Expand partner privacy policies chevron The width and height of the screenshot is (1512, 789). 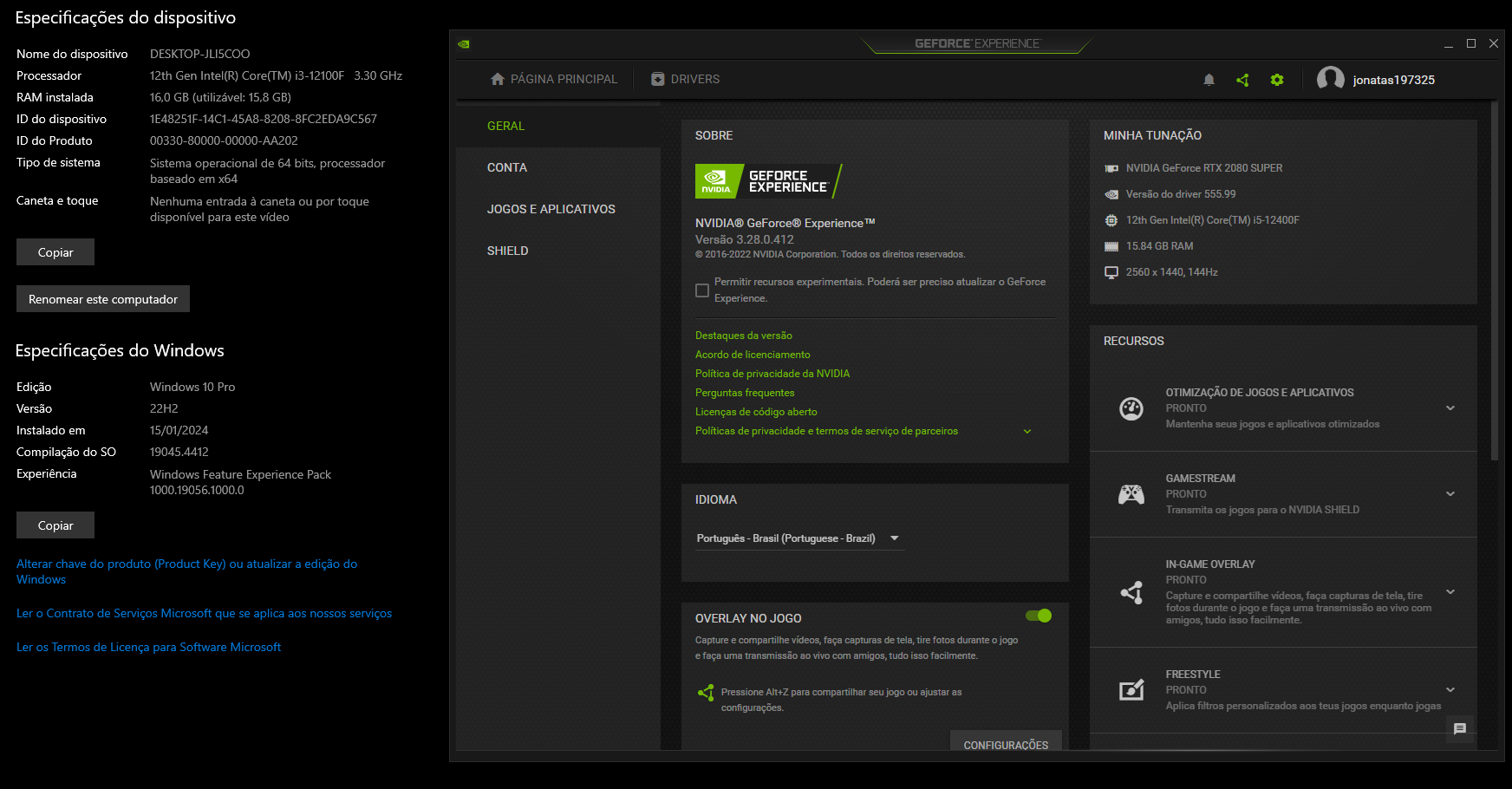pyautogui.click(x=1027, y=432)
